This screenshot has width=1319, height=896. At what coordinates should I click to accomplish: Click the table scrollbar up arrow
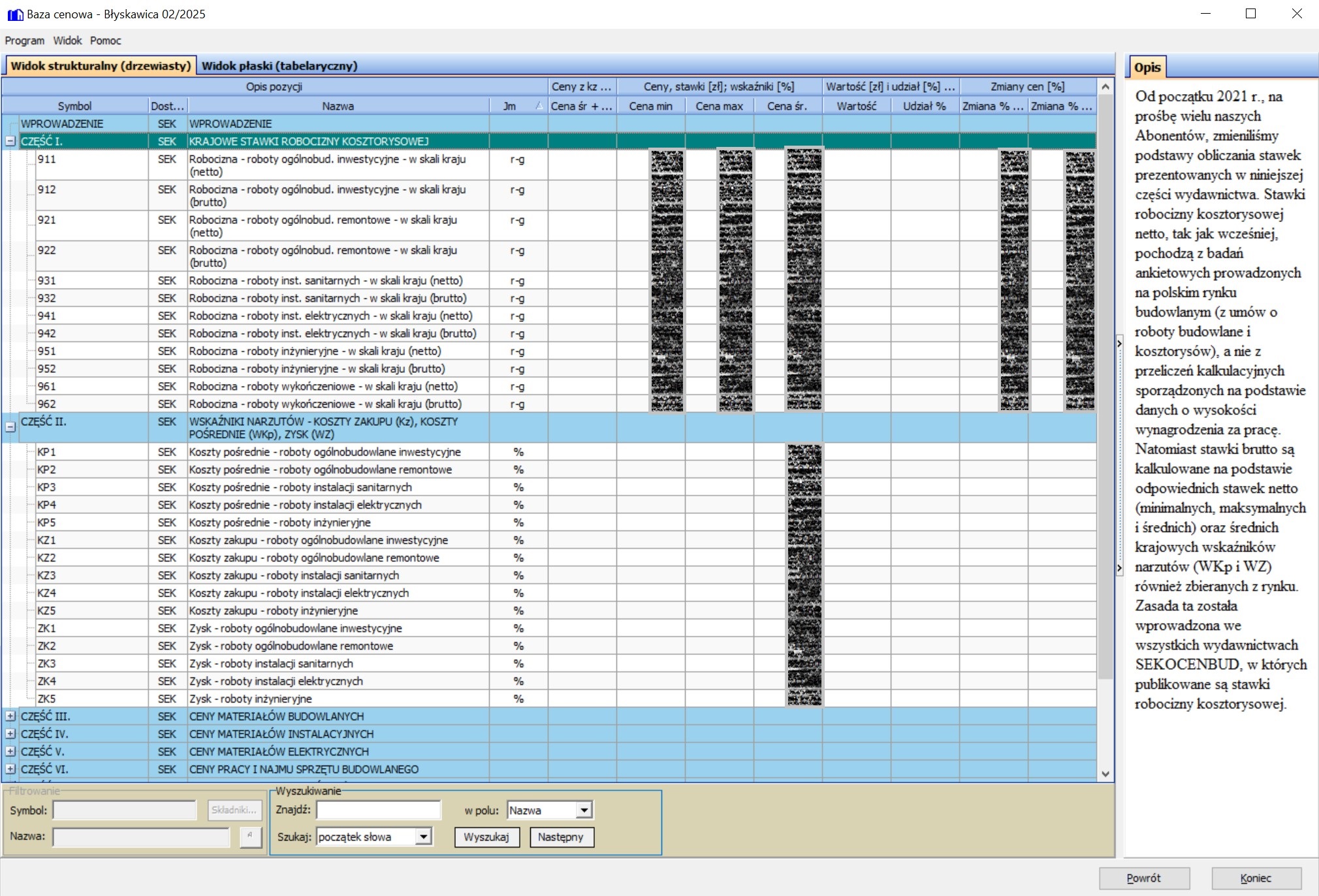pyautogui.click(x=1105, y=86)
